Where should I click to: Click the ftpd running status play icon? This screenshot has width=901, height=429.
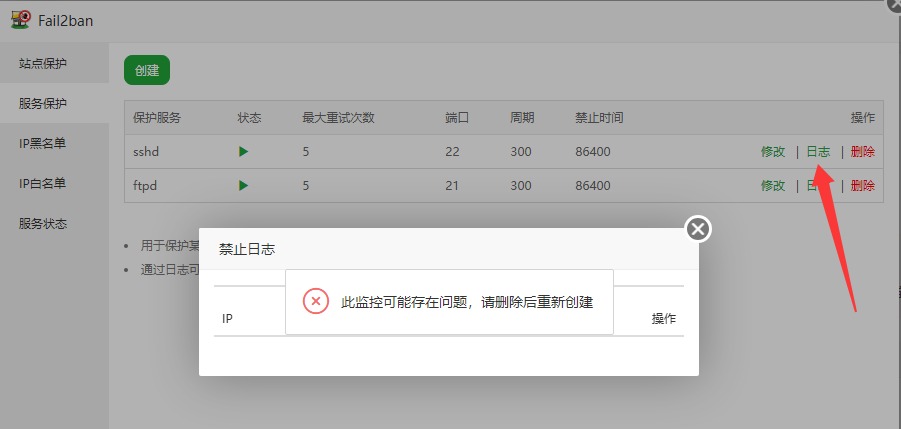click(x=244, y=185)
